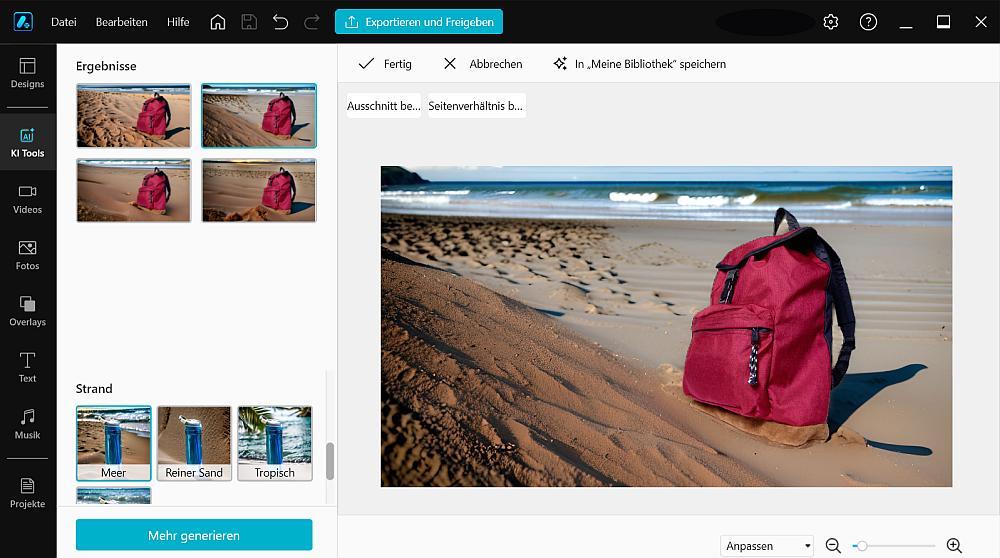Save result to Meine Bibliothek
The image size is (1000, 558).
tap(640, 64)
